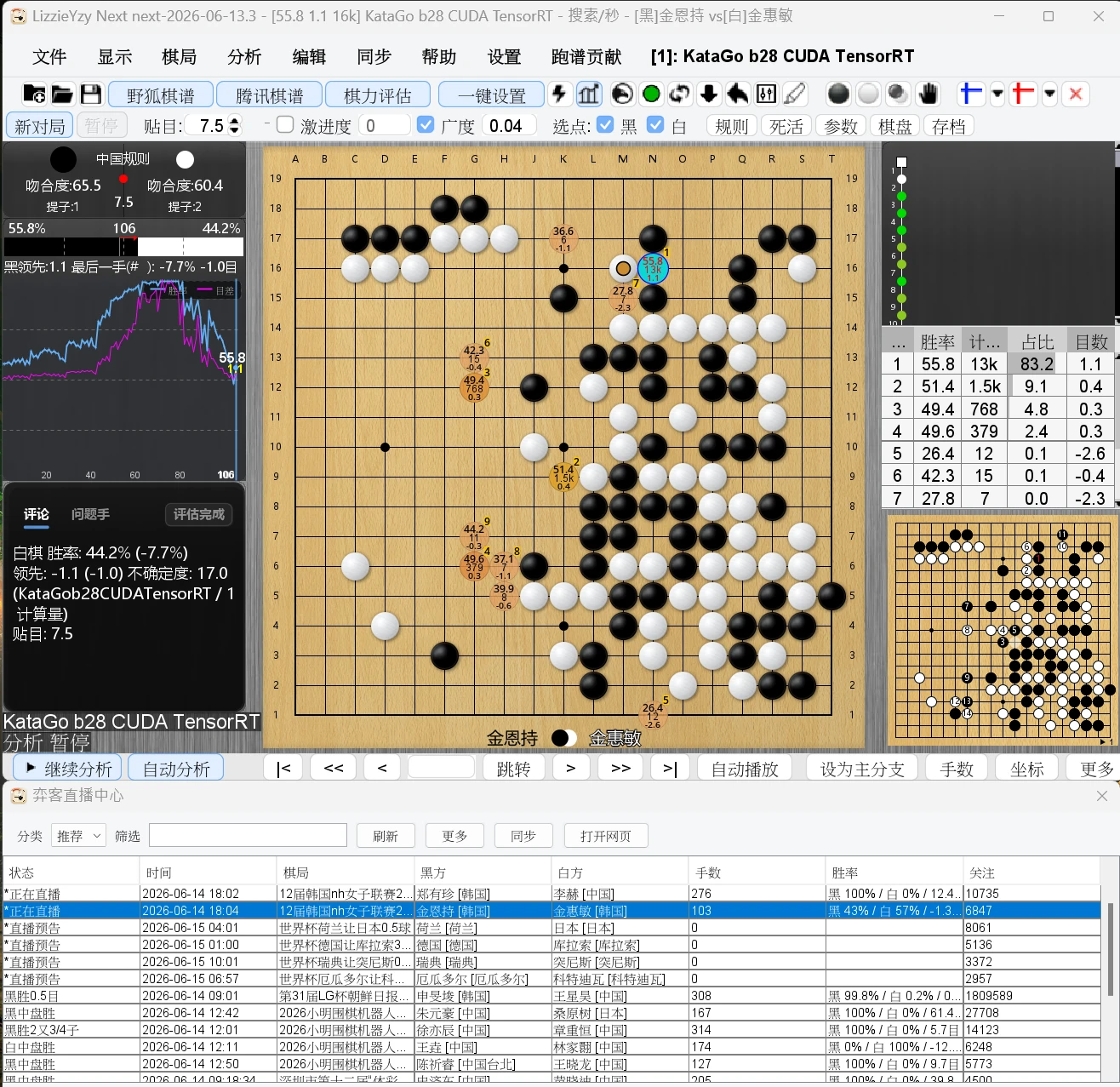1120x1087 pixels.
Task: Open the 同步 menu in the menu bar
Action: (x=374, y=57)
